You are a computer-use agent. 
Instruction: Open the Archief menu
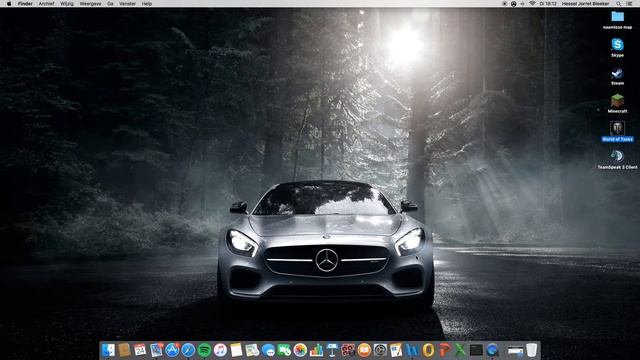point(46,4)
